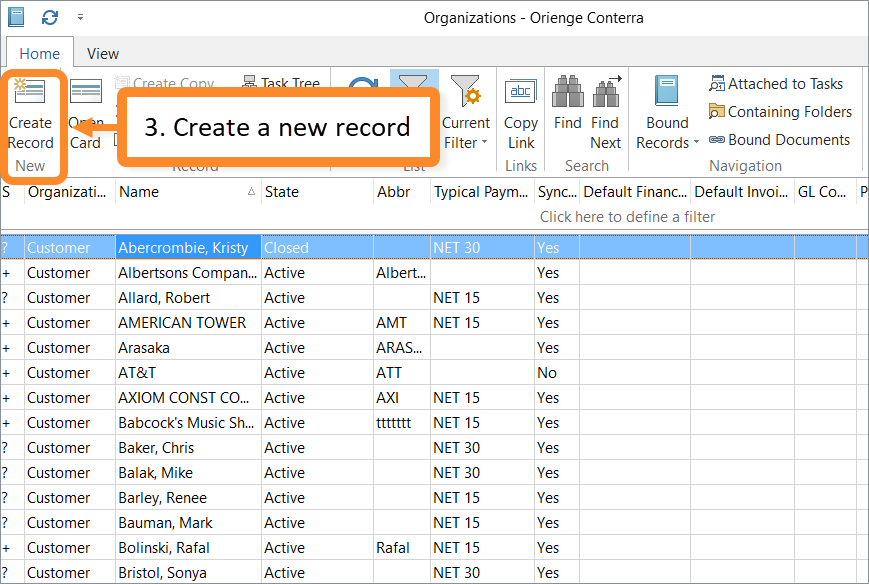Select the Allard, Robert cell
This screenshot has height=584, width=869.
[x=188, y=298]
